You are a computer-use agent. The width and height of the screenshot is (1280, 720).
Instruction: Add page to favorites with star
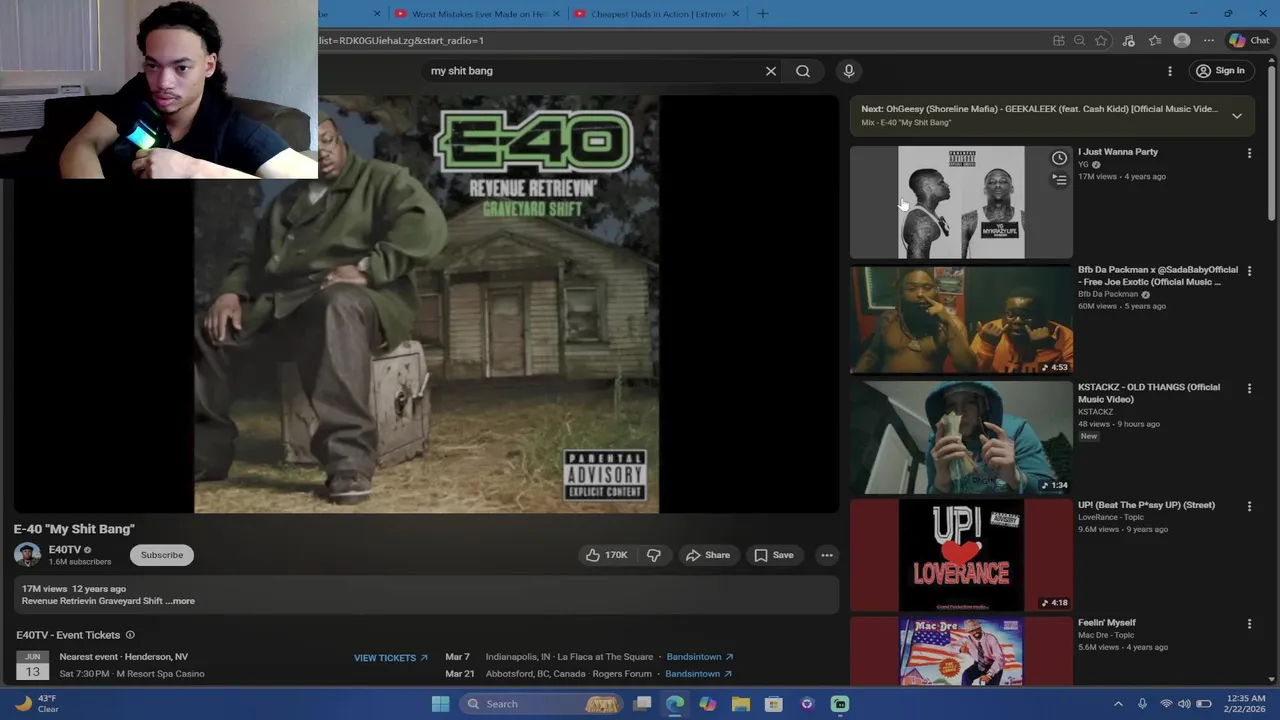coord(1101,41)
